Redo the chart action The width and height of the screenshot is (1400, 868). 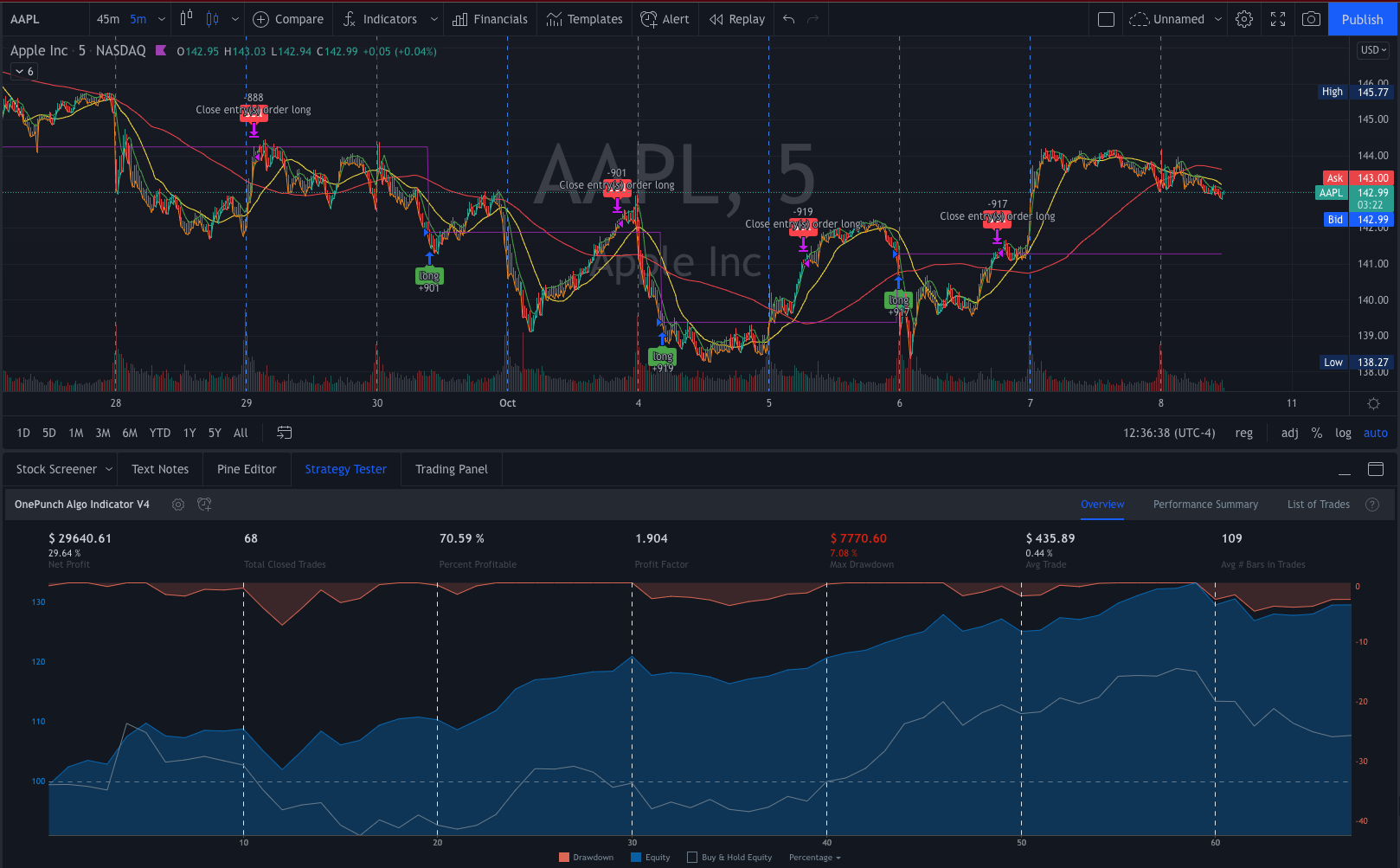tap(812, 19)
